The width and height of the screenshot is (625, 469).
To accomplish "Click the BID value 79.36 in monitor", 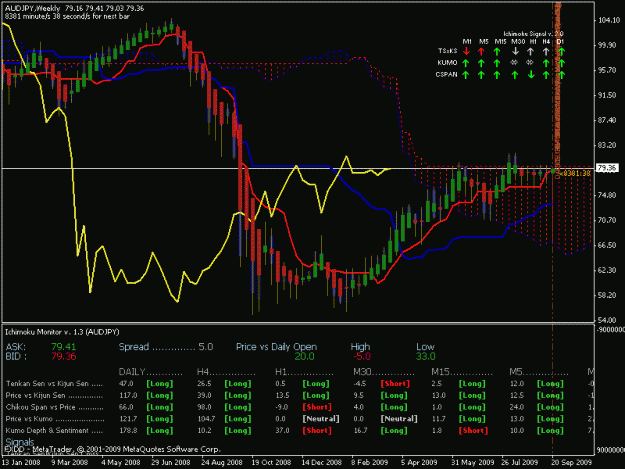I will pos(63,356).
